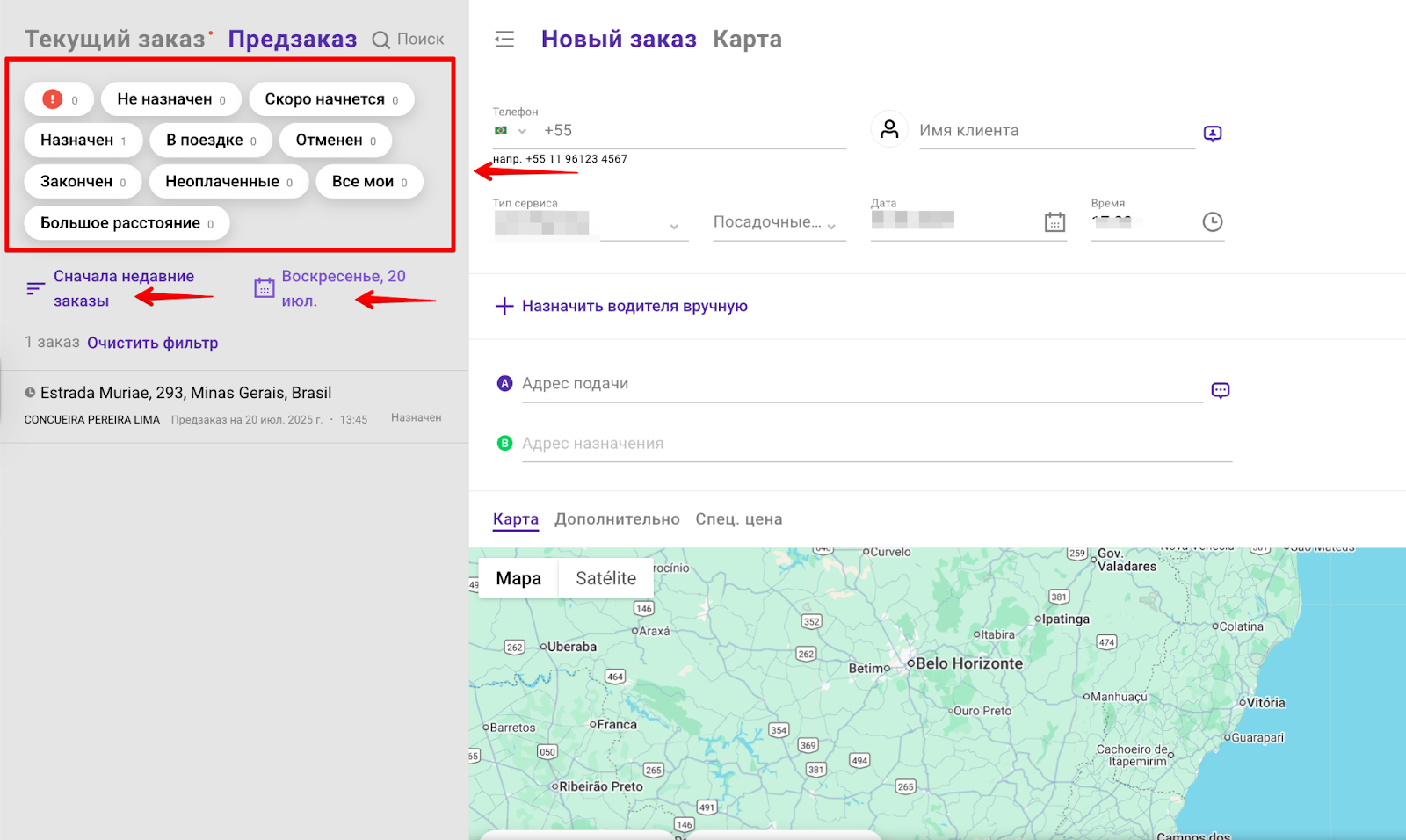This screenshot has height=840, width=1406.
Task: Click the hamburger menu icon
Action: [x=504, y=40]
